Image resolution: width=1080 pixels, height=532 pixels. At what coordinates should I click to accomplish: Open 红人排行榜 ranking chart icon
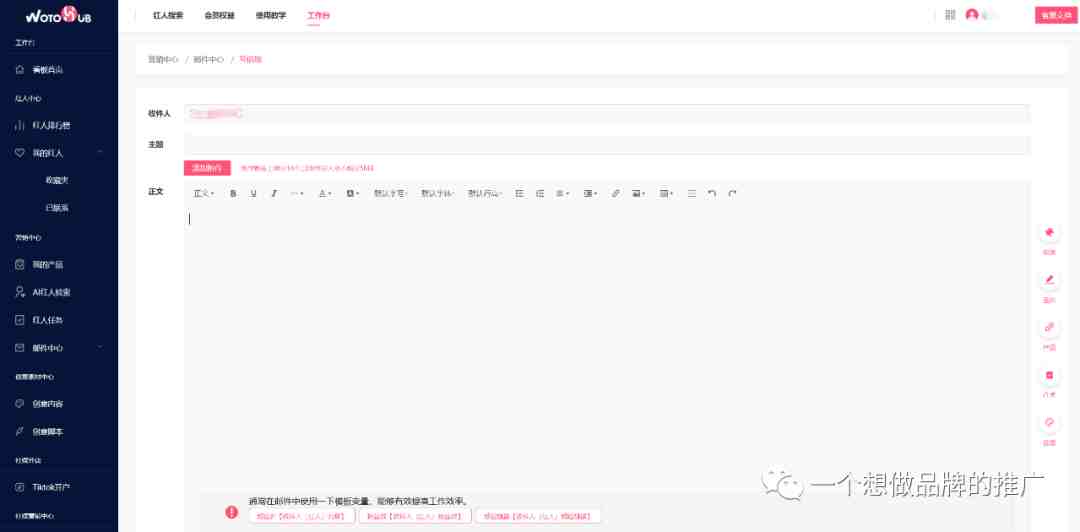[x=20, y=125]
